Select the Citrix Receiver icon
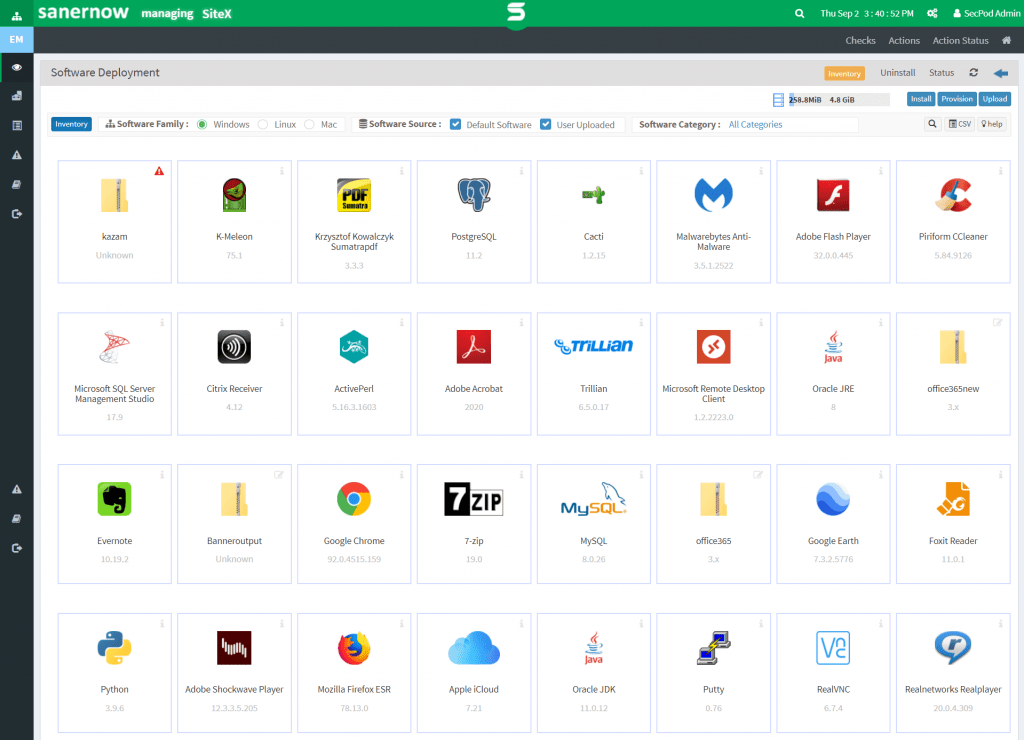Screen dimensions: 1024x740 pos(234,347)
